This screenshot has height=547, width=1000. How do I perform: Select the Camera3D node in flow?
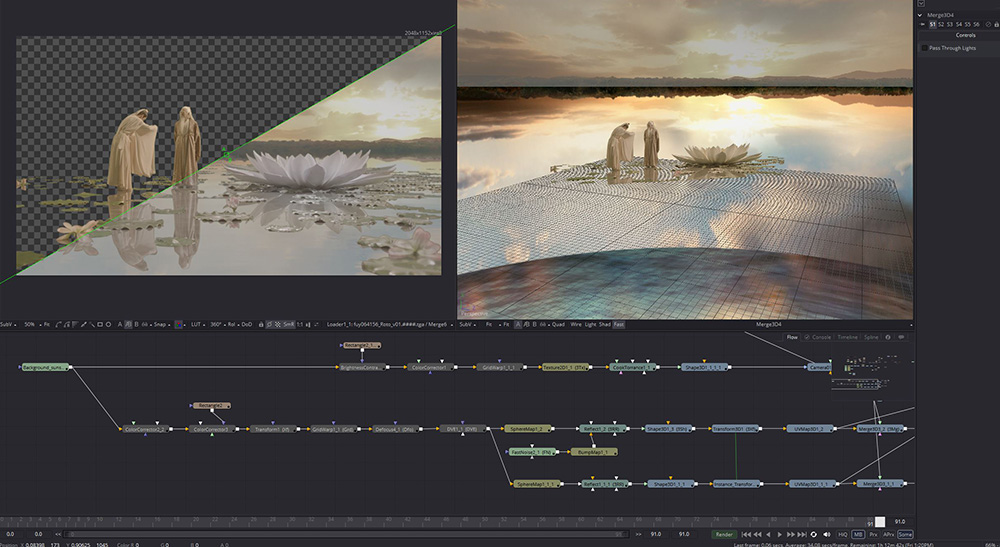[x=820, y=367]
